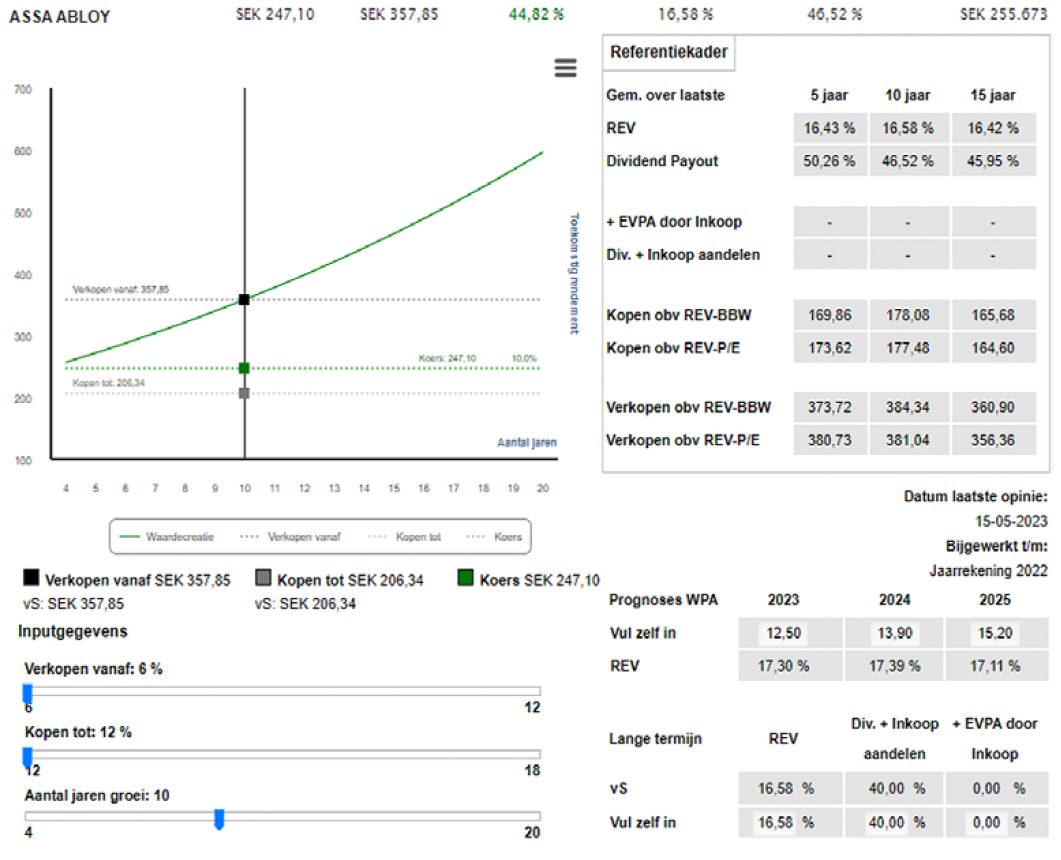Click the 2025 REV forecast 17,11 %

click(x=995, y=666)
